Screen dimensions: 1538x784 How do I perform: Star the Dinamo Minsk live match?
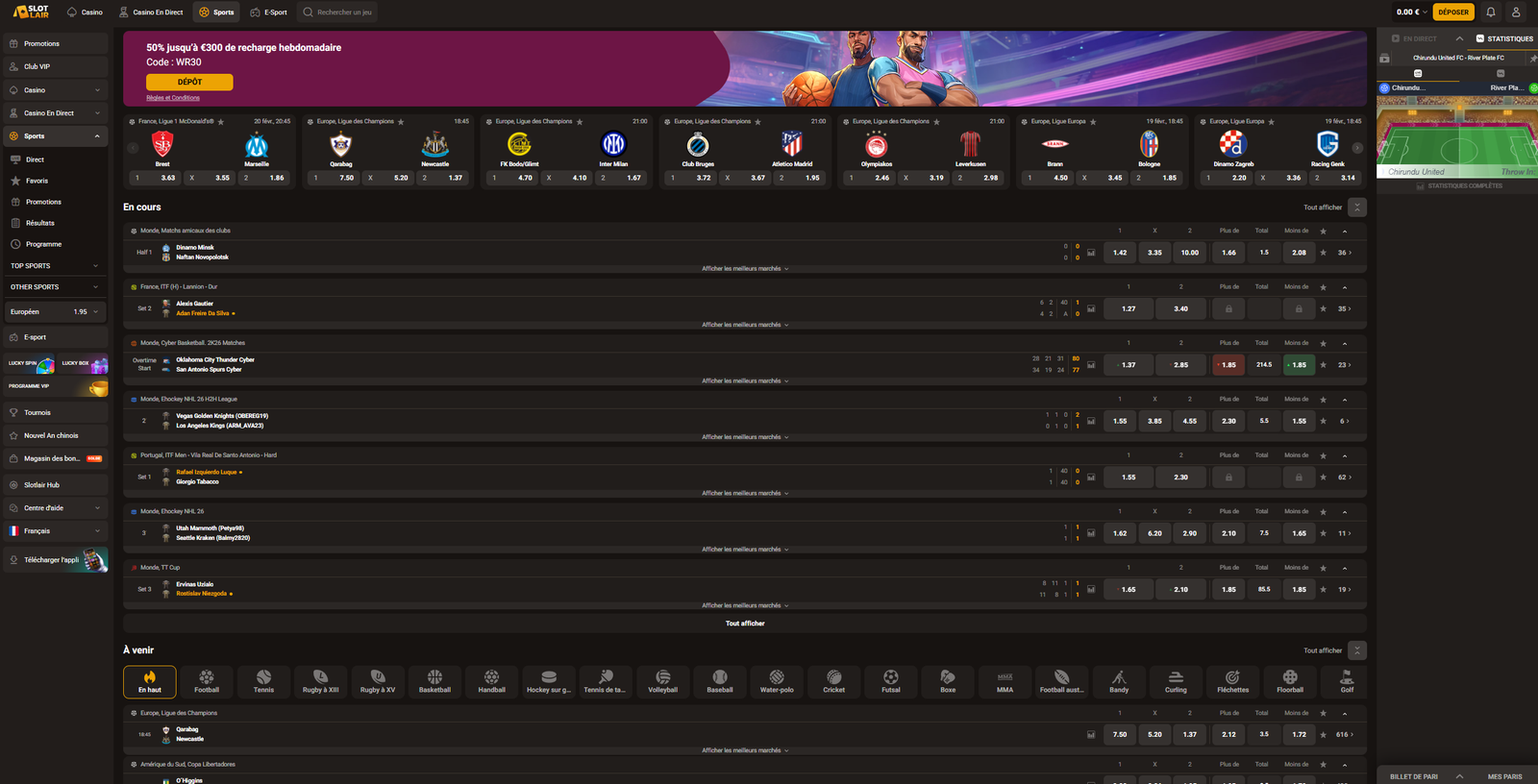click(x=1324, y=253)
